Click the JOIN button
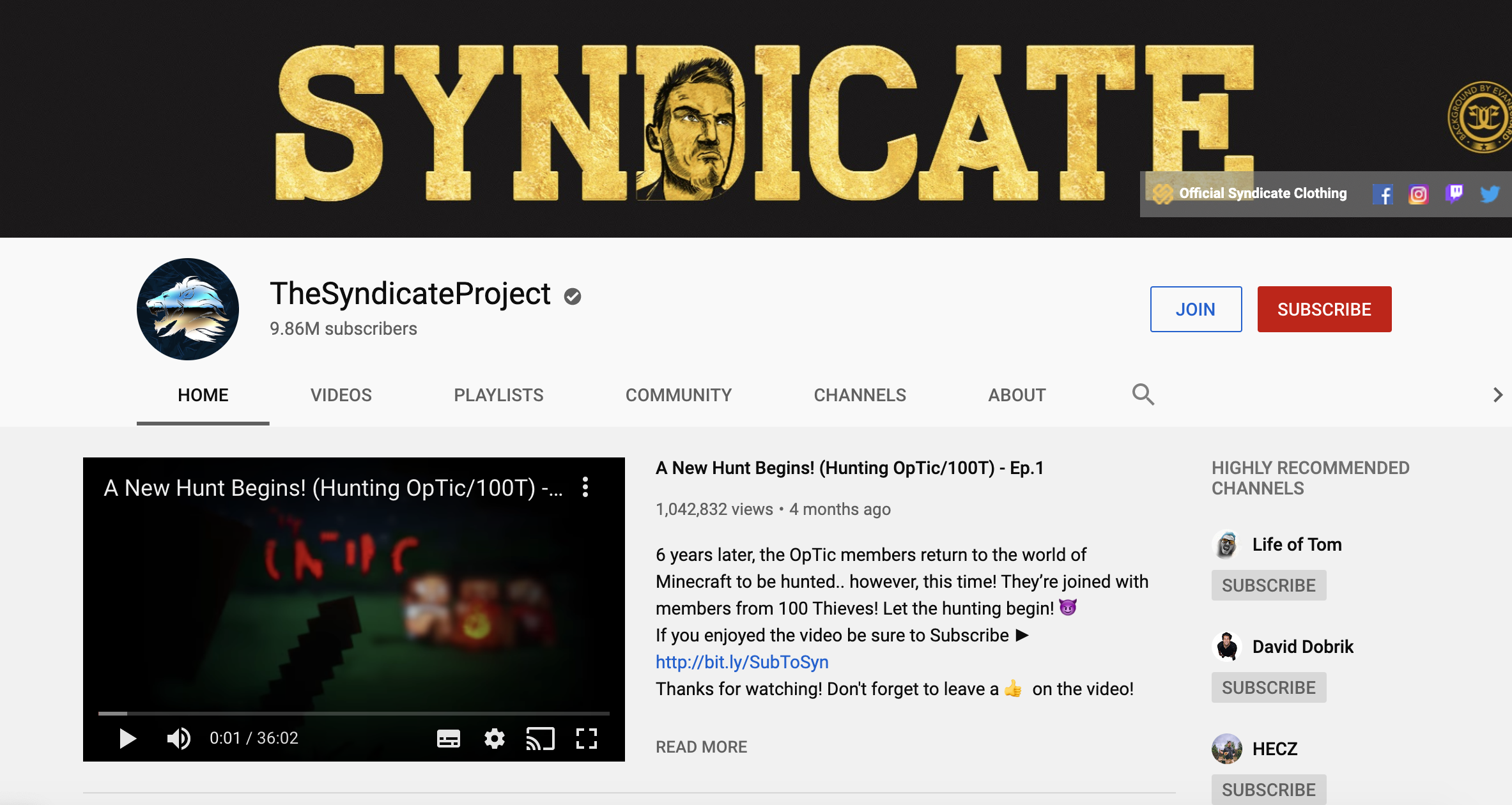 pos(1196,309)
